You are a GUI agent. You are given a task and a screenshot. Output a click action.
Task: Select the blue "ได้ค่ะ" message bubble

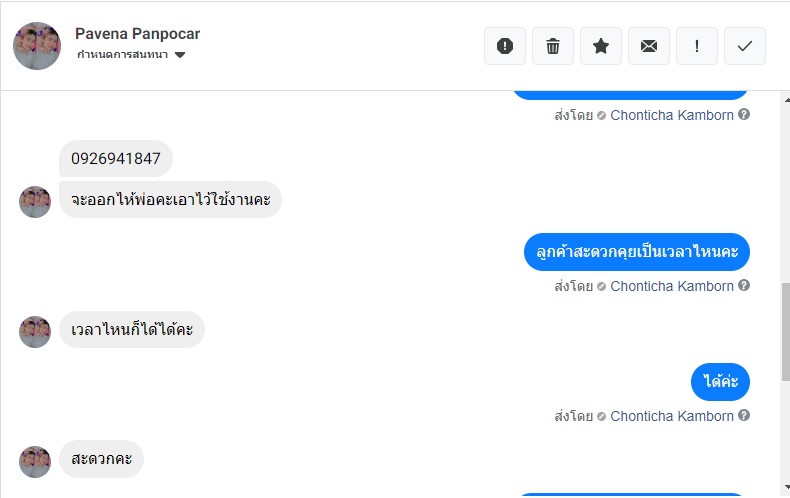click(x=720, y=381)
